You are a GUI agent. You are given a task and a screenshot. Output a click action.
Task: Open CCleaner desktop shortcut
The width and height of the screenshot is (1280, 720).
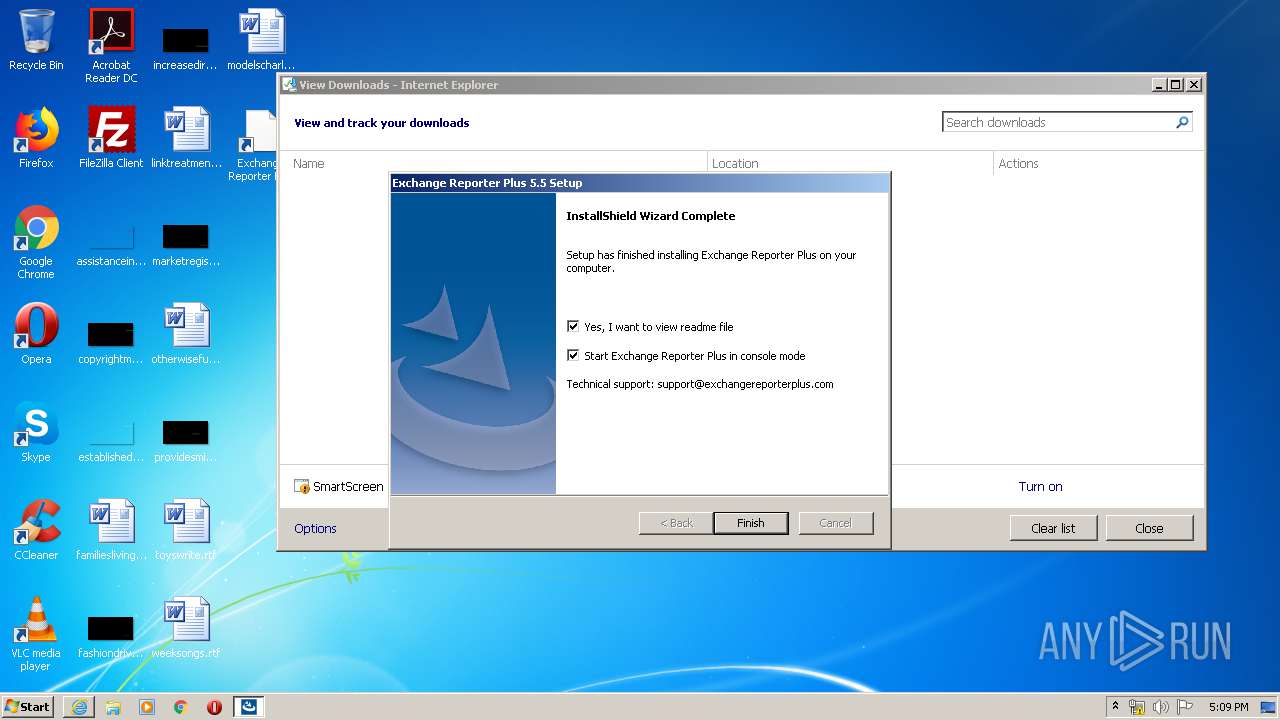(36, 530)
